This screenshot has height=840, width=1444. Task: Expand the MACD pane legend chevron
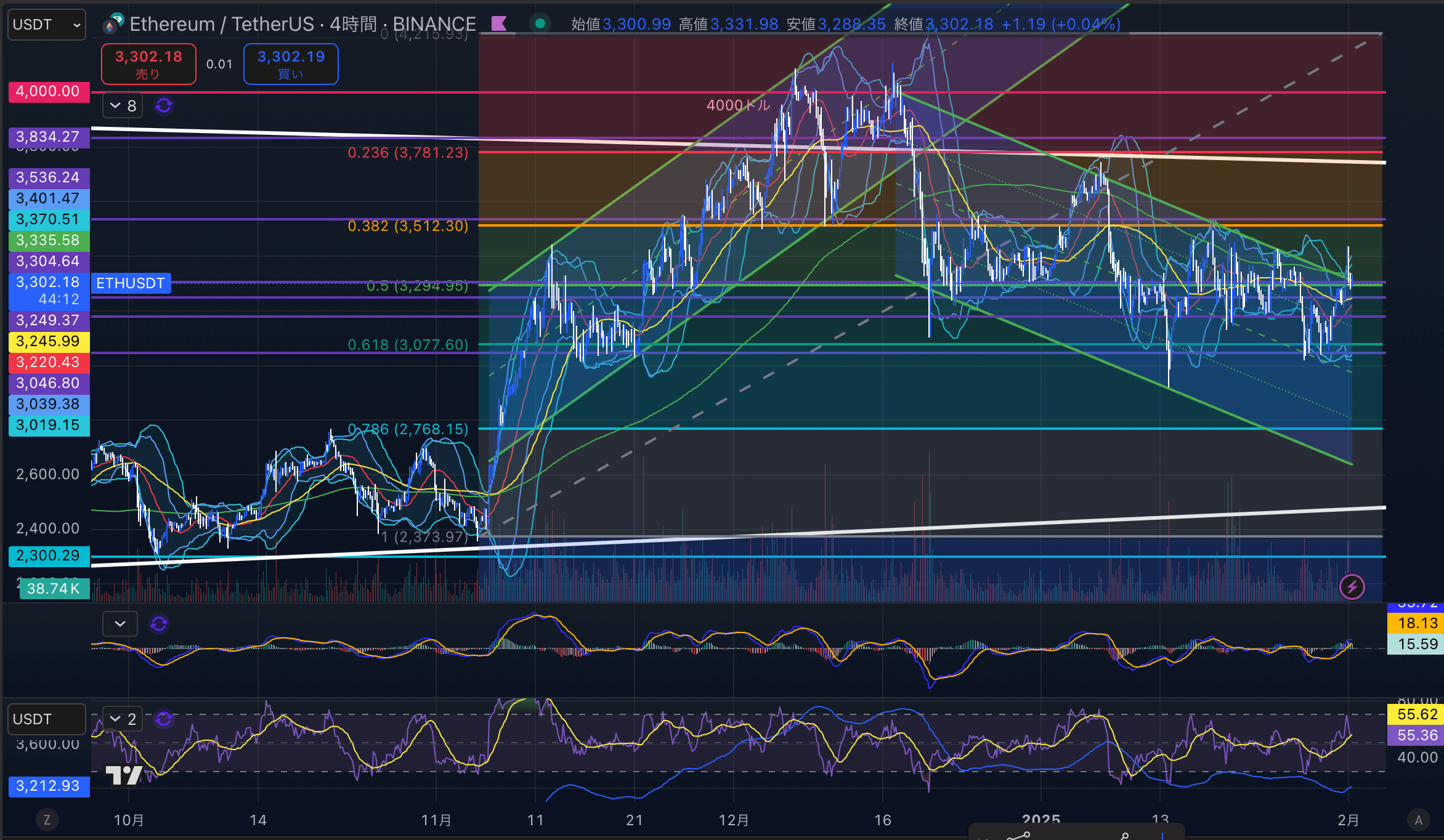120,624
